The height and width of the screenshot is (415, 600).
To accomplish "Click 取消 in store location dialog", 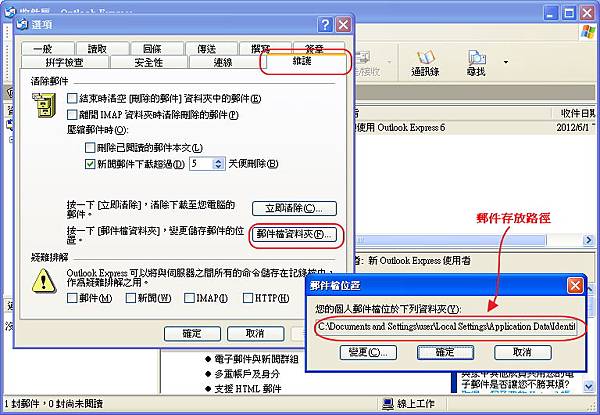I will click(x=523, y=352).
